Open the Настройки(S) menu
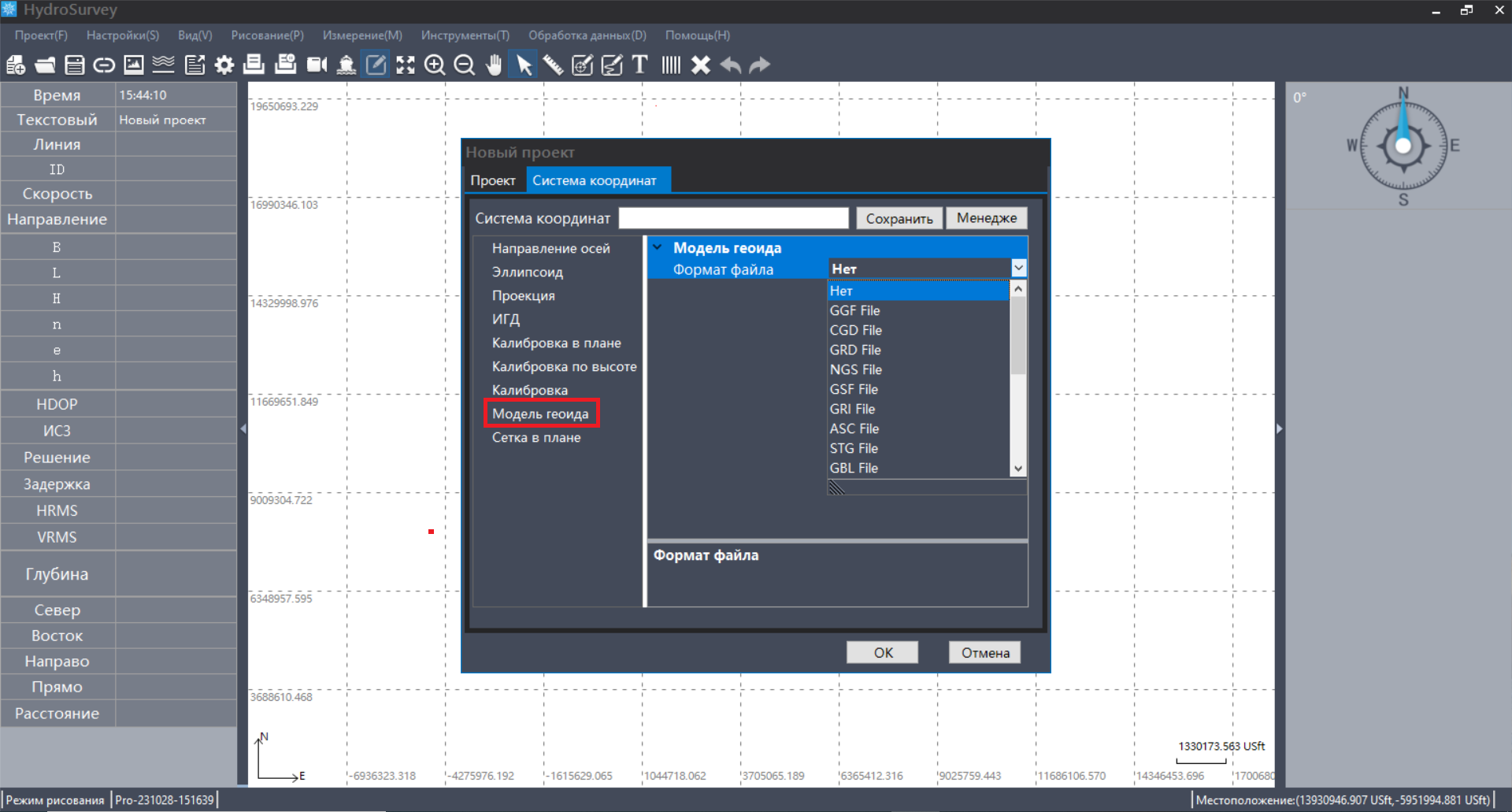The height and width of the screenshot is (812, 1512). (123, 35)
